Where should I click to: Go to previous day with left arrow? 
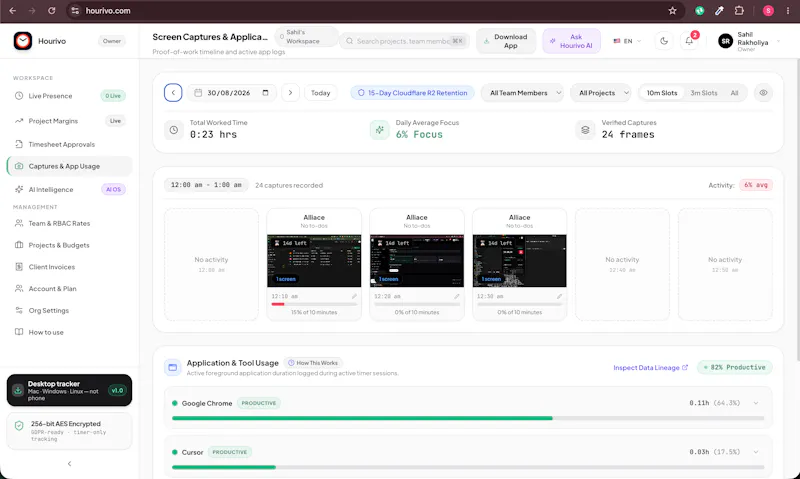pos(173,93)
